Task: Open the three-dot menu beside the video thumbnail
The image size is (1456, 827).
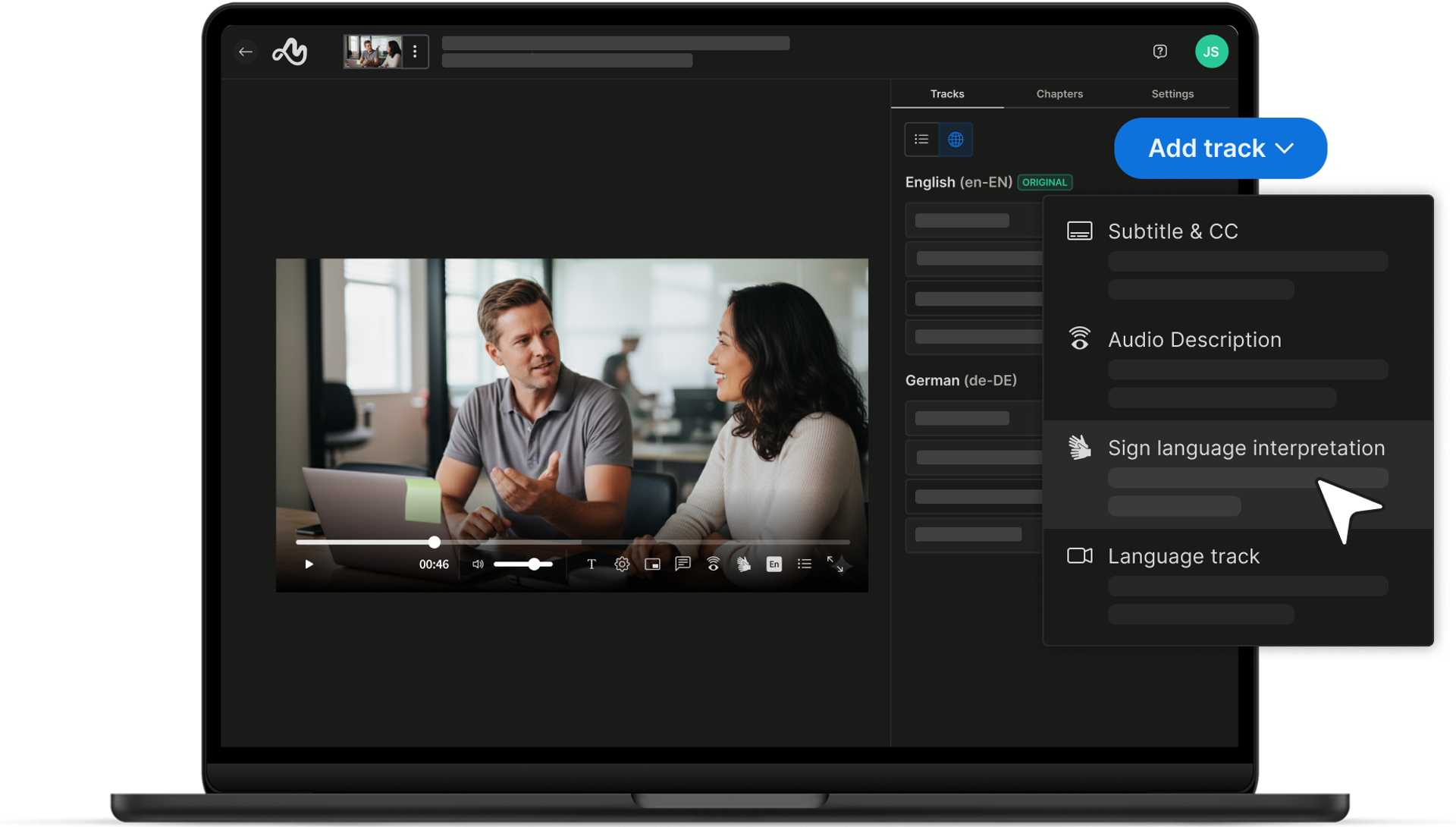Action: [x=415, y=52]
